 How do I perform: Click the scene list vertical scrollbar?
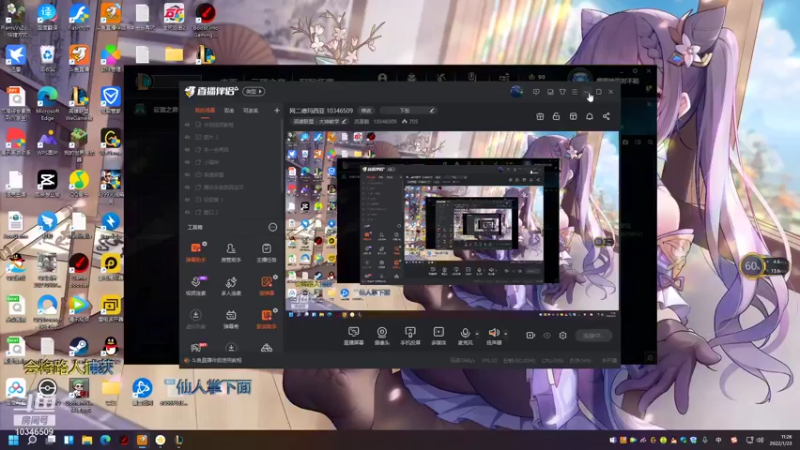[x=281, y=156]
